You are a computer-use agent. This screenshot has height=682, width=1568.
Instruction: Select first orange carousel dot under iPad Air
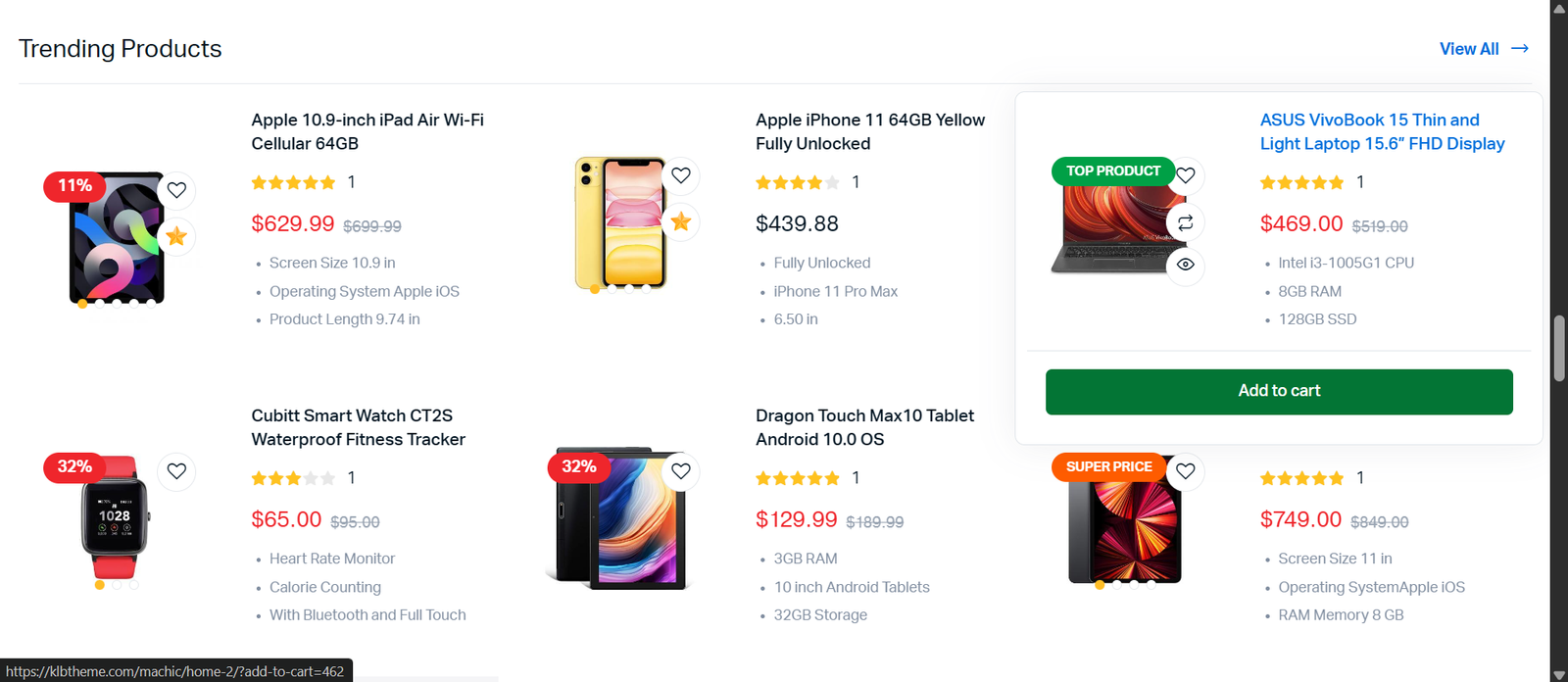point(82,304)
